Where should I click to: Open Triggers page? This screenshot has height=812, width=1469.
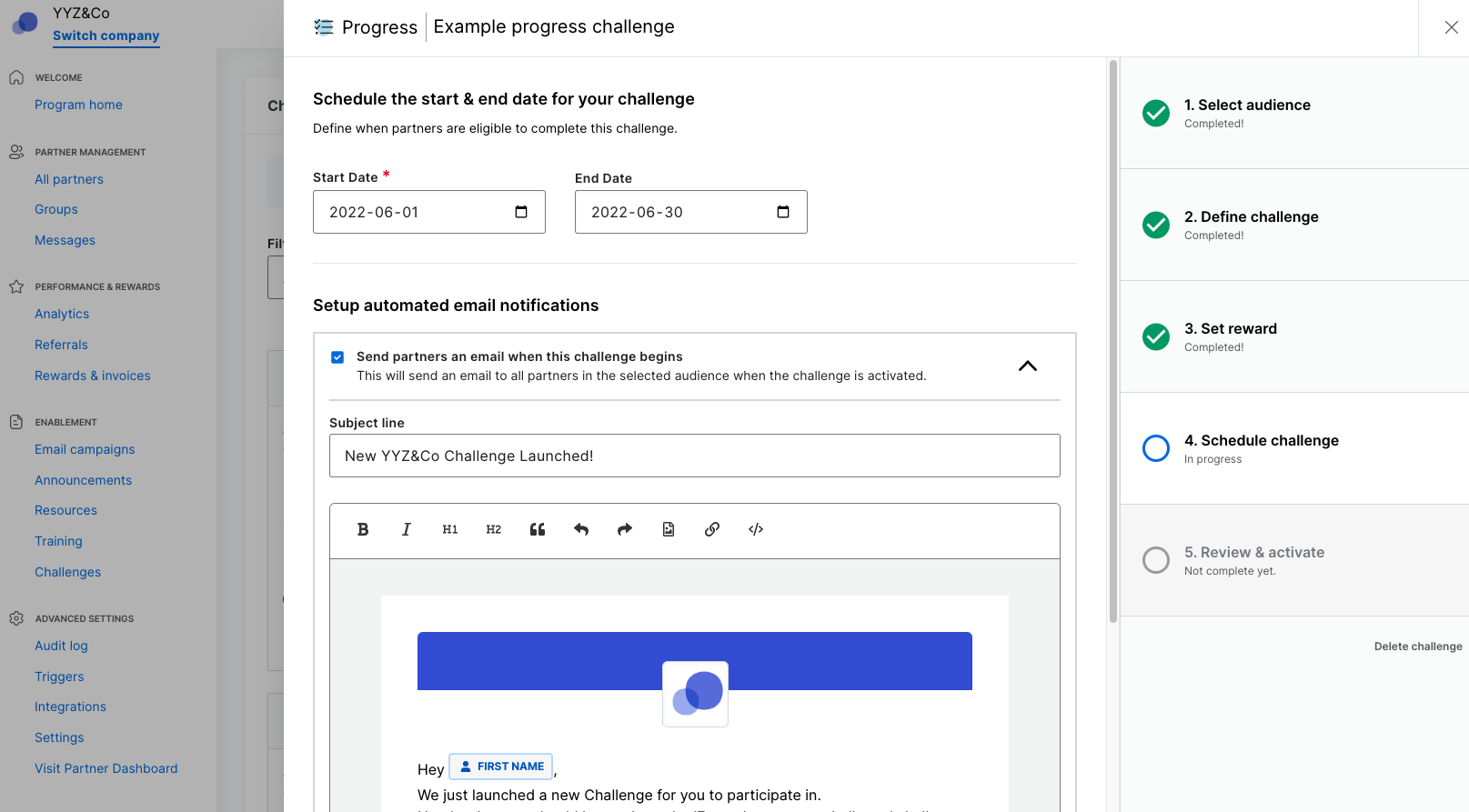pos(59,677)
